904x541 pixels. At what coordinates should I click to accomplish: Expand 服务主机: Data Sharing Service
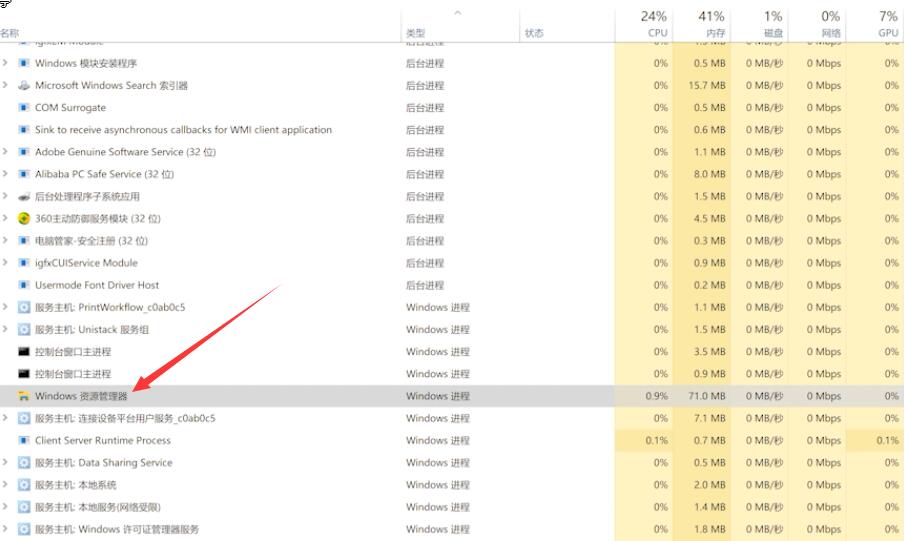click(x=5, y=462)
